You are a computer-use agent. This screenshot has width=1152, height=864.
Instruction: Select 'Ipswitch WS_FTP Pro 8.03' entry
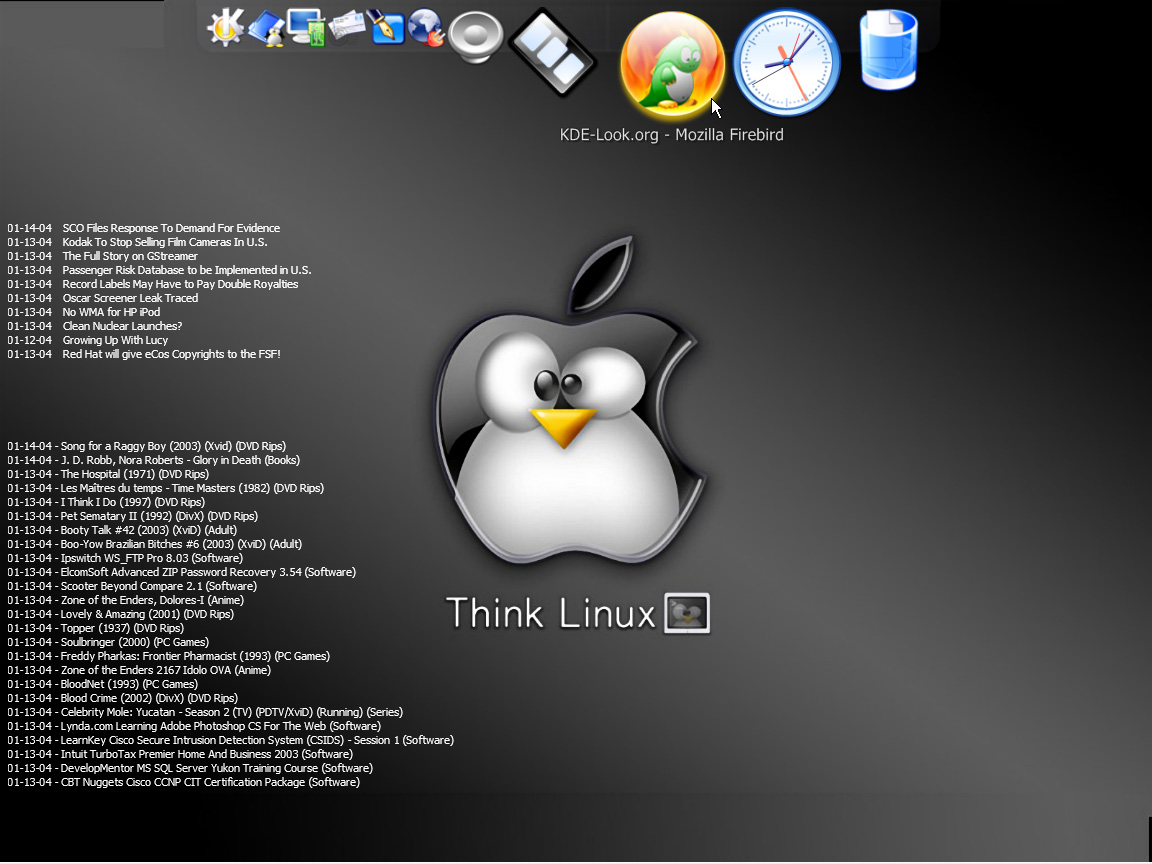click(125, 558)
